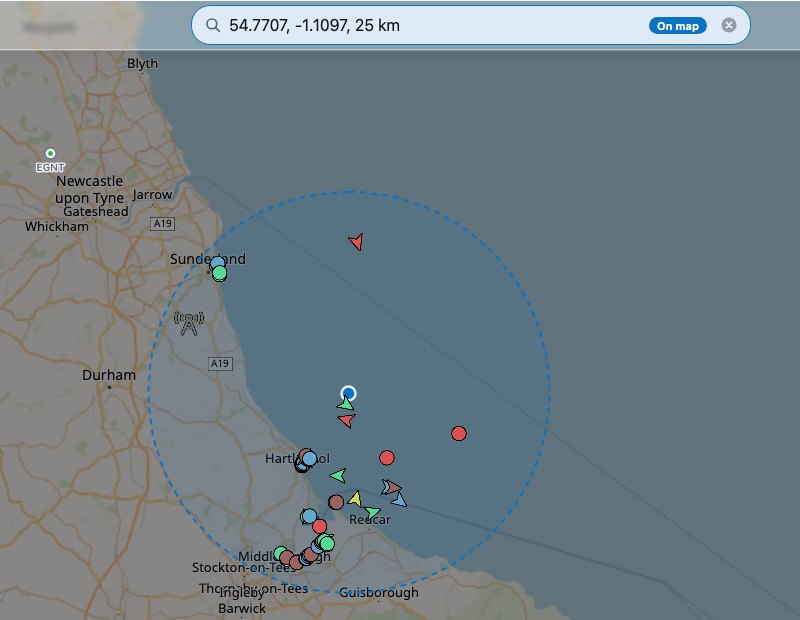Screen dimensions: 800x620
Task: Select the red circle vessel in Tees mouth
Action: pyautogui.click(x=319, y=526)
